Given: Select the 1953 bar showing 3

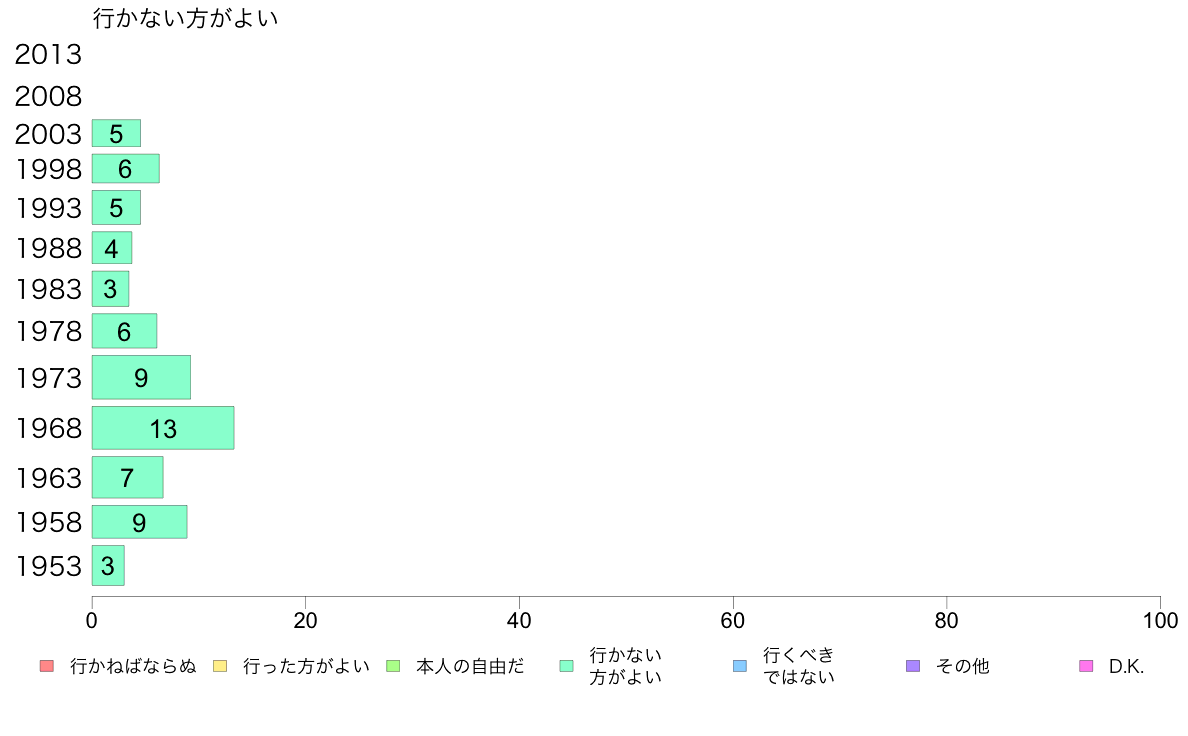Looking at the screenshot, I should 108,565.
